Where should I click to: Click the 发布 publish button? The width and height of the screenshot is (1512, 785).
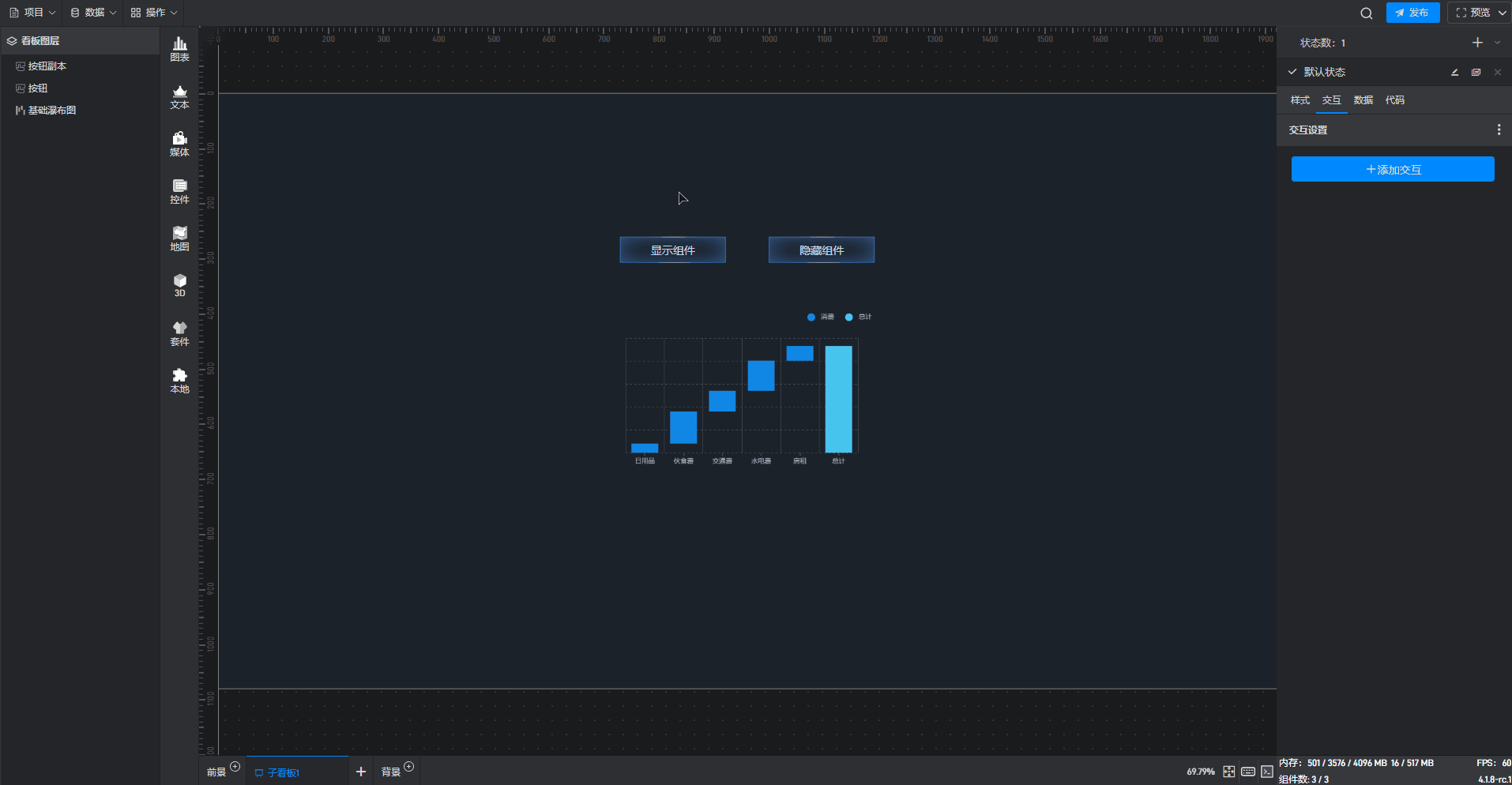click(x=1412, y=13)
